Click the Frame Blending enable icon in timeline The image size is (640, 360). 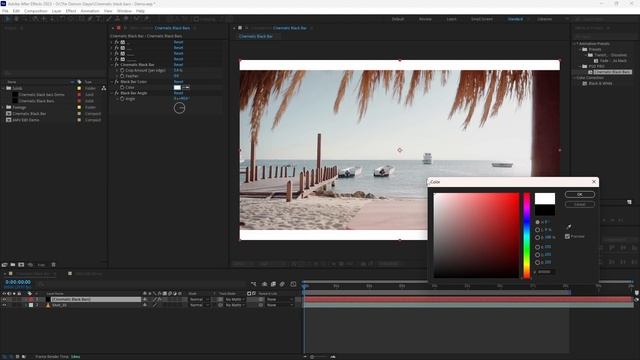click(273, 284)
